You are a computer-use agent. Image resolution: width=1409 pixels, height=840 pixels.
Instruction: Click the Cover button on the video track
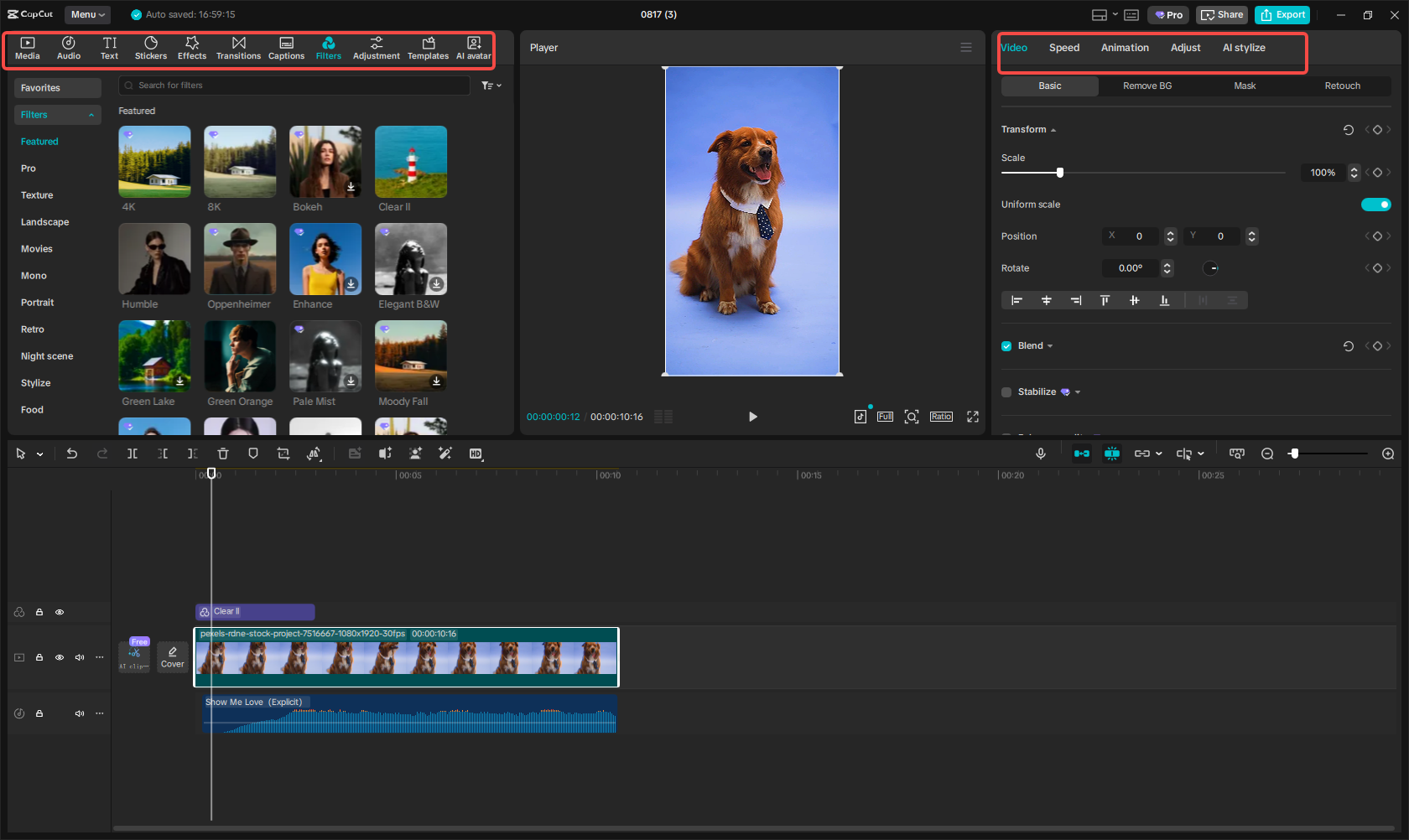(172, 657)
